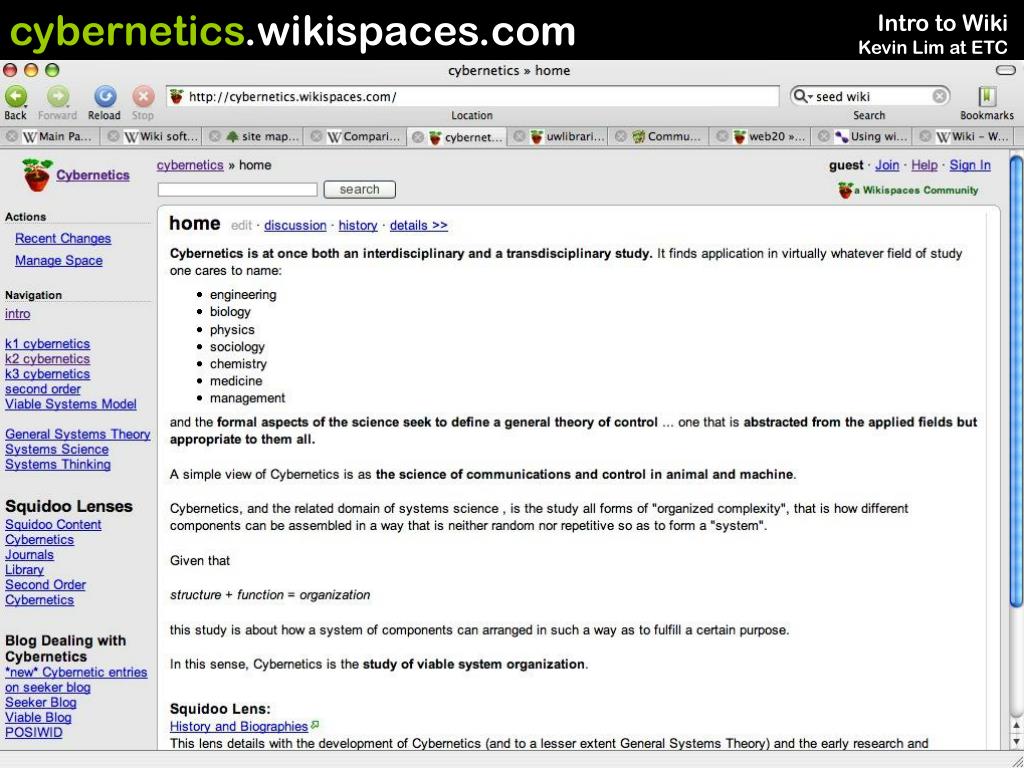This screenshot has width=1024, height=768.
Task: Click the Sign In link
Action: pos(970,165)
